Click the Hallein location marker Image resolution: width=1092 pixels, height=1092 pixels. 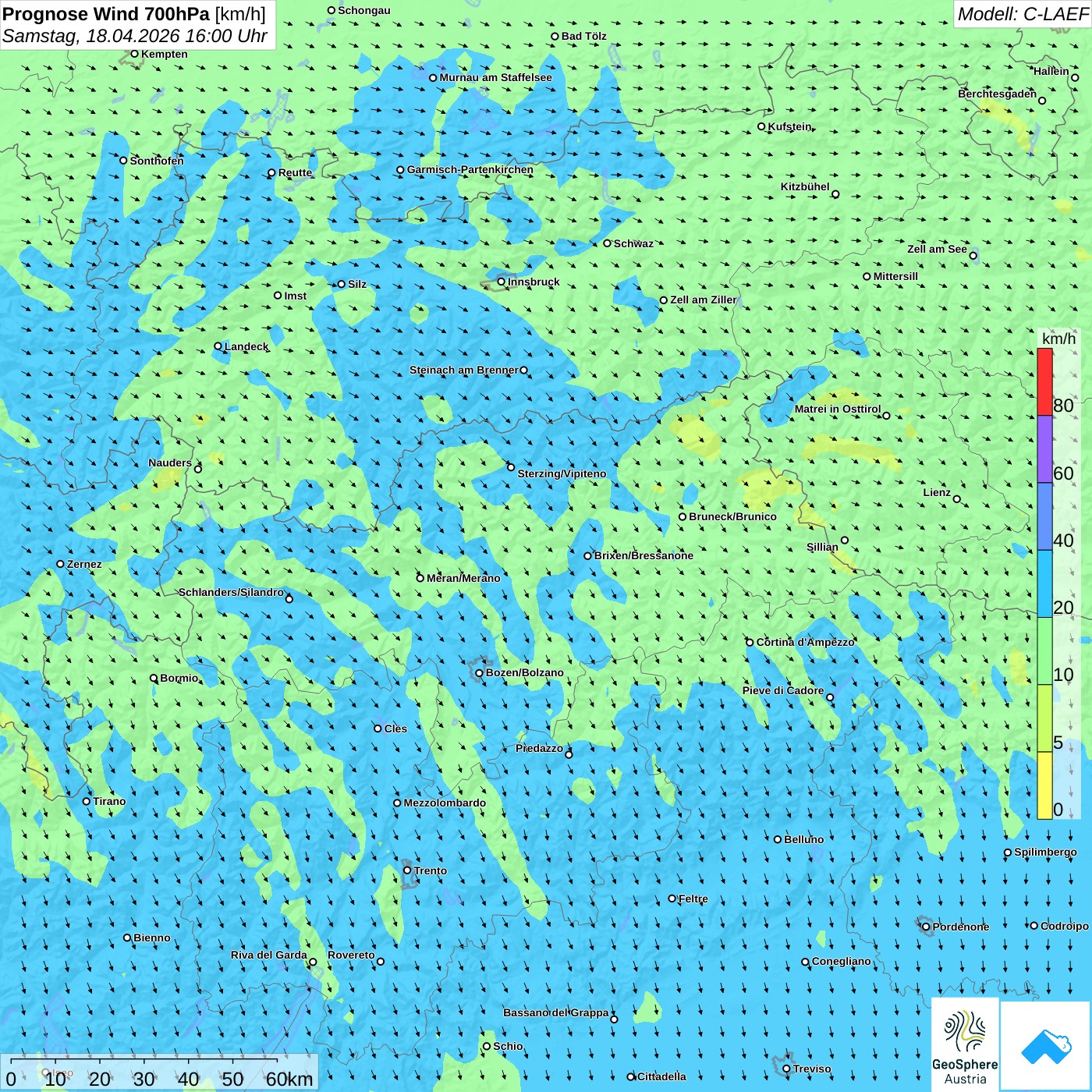coord(1075,77)
